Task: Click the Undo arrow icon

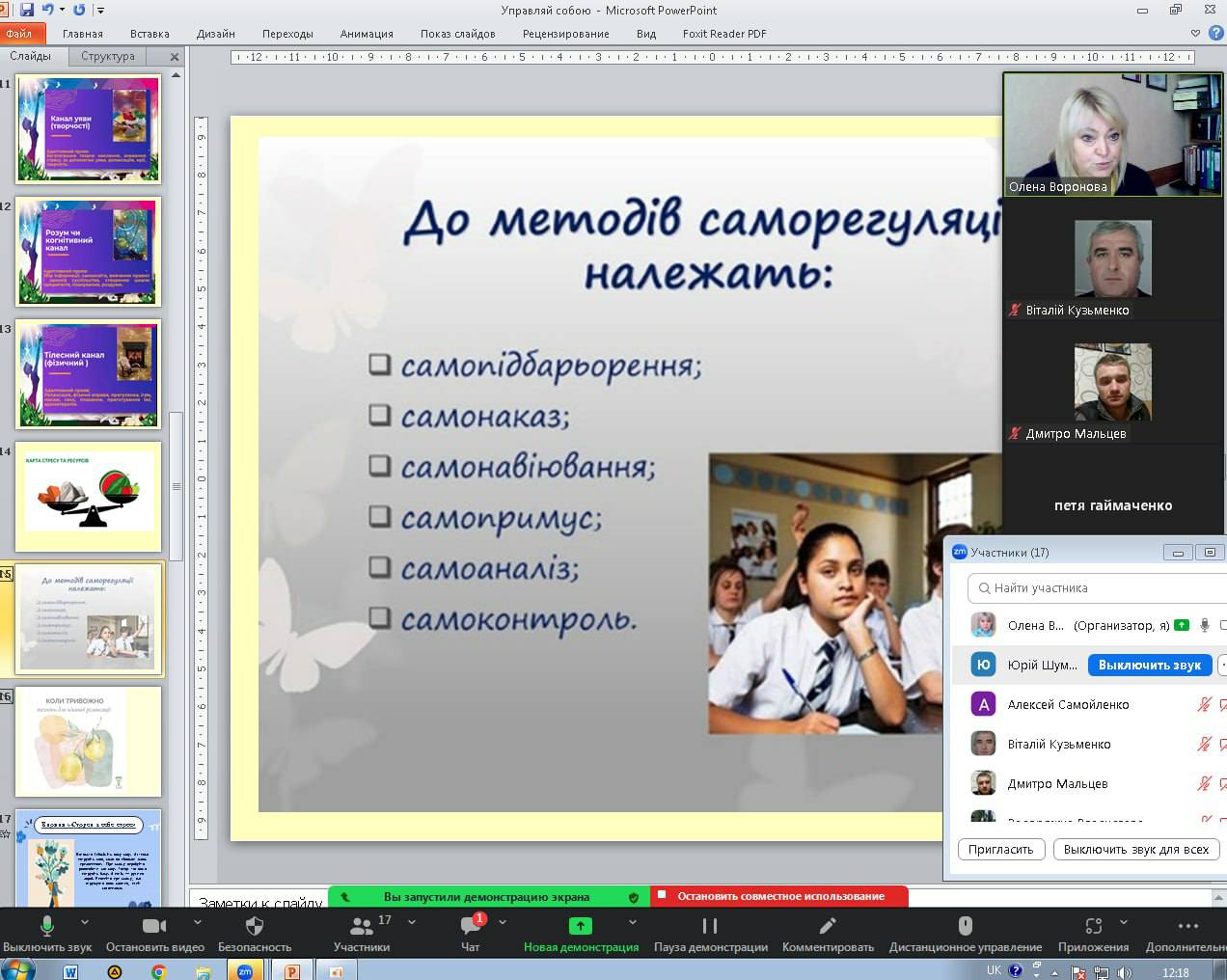Action: point(48,10)
